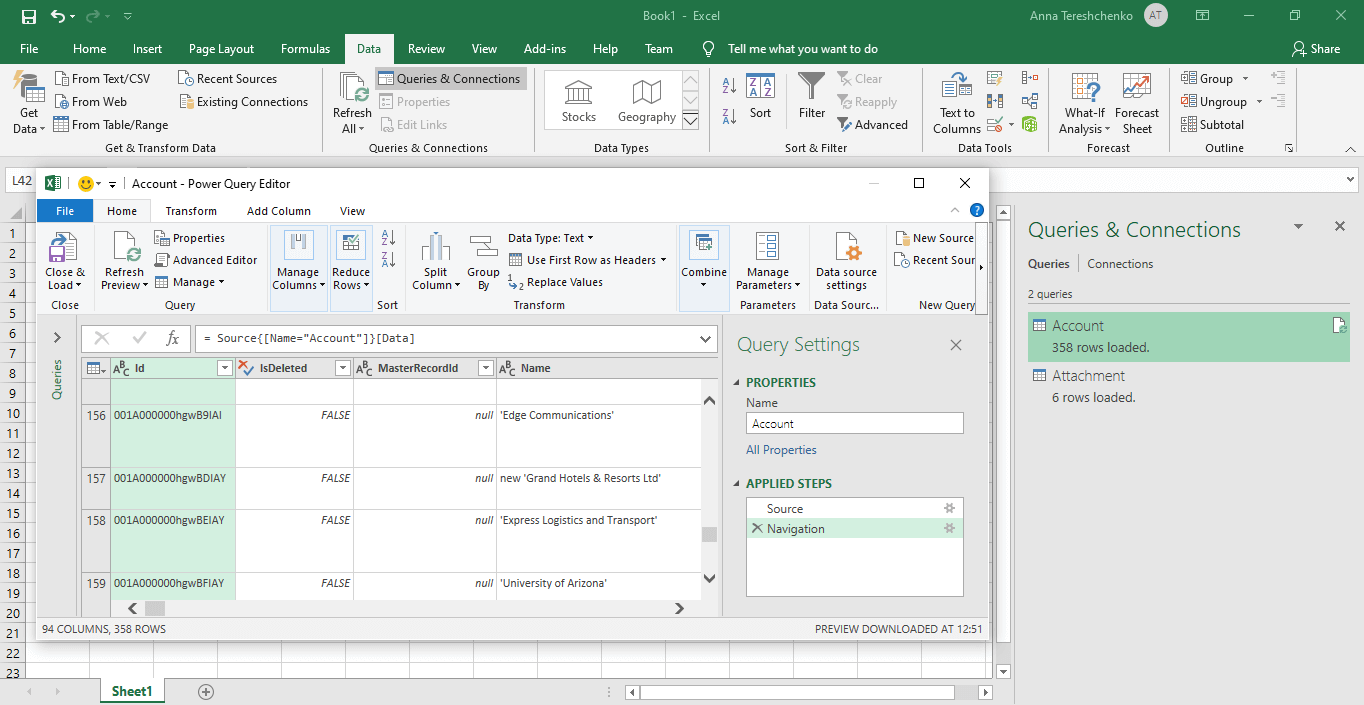Select the Stocks data type
The width and height of the screenshot is (1364, 705).
coord(578,100)
